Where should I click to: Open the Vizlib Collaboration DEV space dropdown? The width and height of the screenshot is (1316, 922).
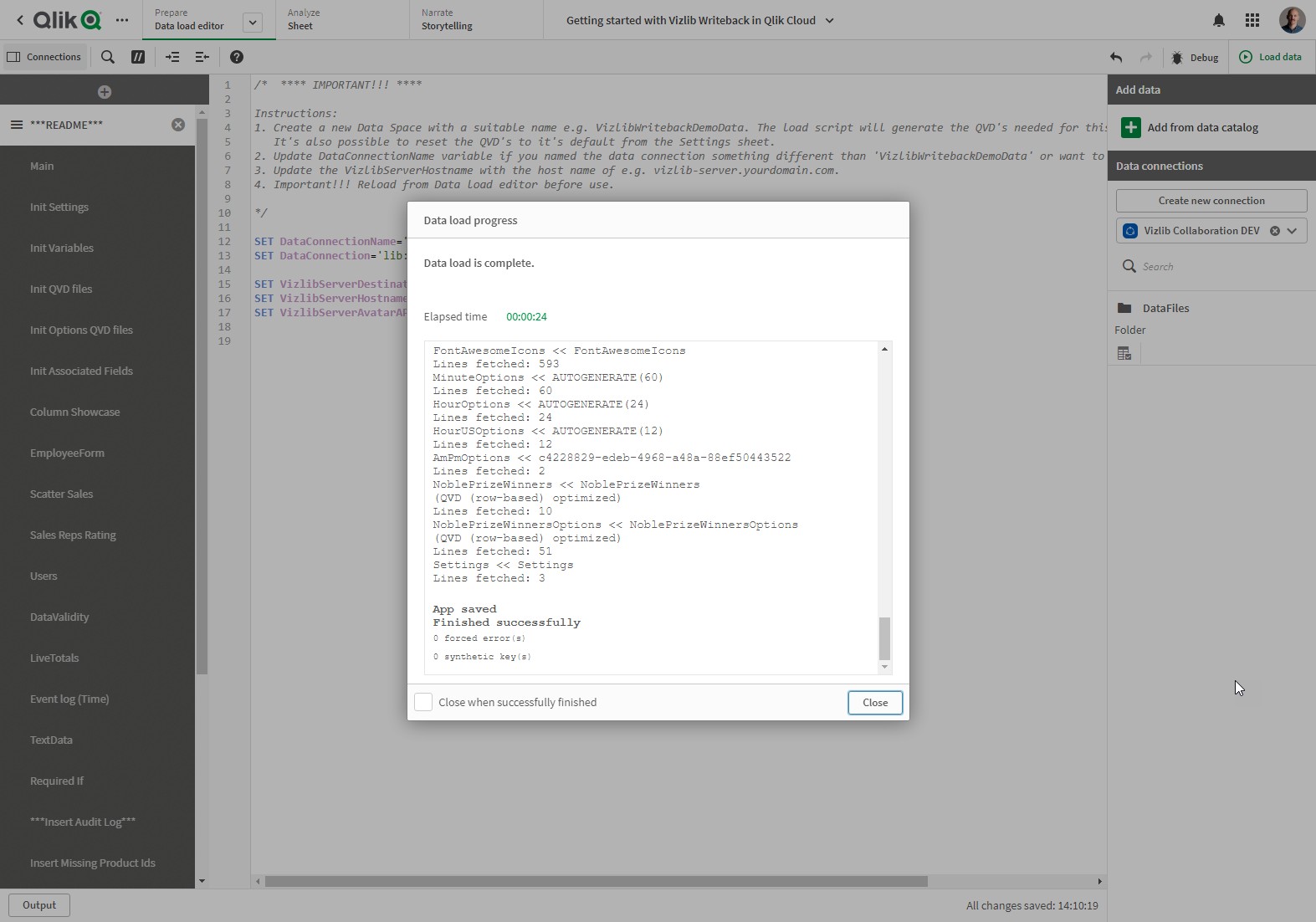point(1293,231)
